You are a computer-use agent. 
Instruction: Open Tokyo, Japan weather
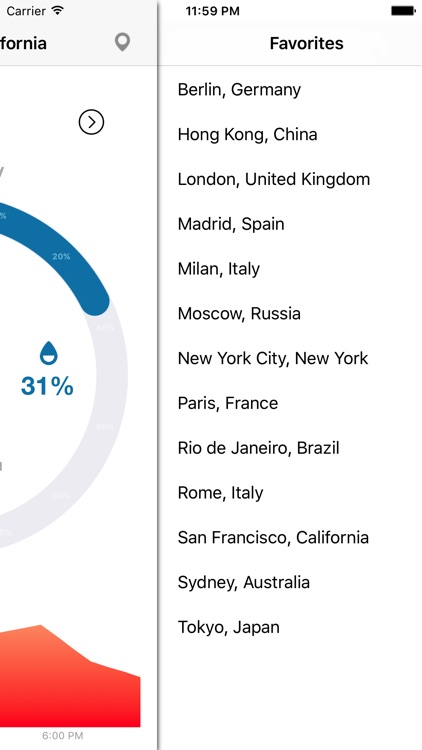(x=290, y=627)
